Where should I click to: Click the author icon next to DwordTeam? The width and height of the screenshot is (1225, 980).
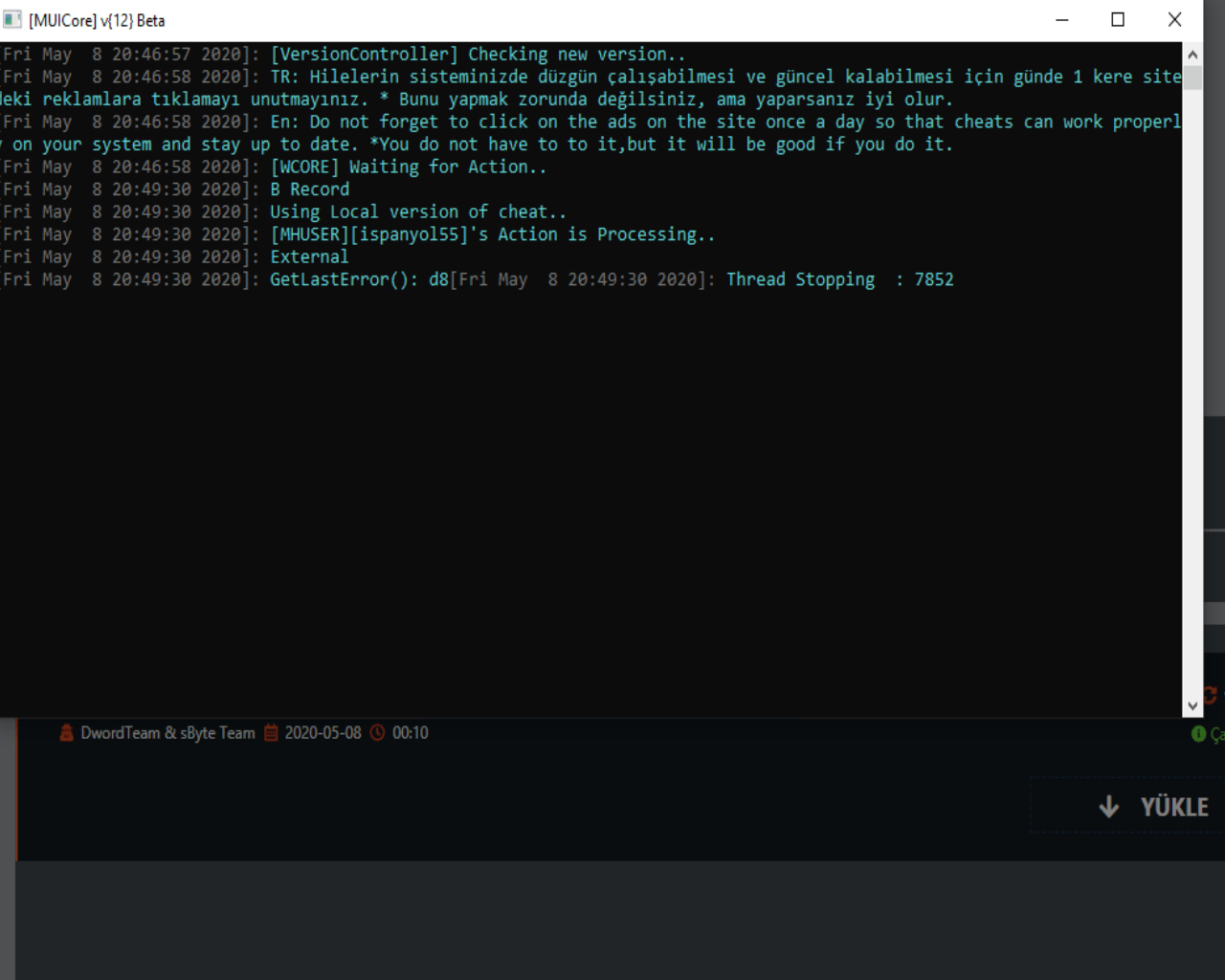(x=66, y=733)
